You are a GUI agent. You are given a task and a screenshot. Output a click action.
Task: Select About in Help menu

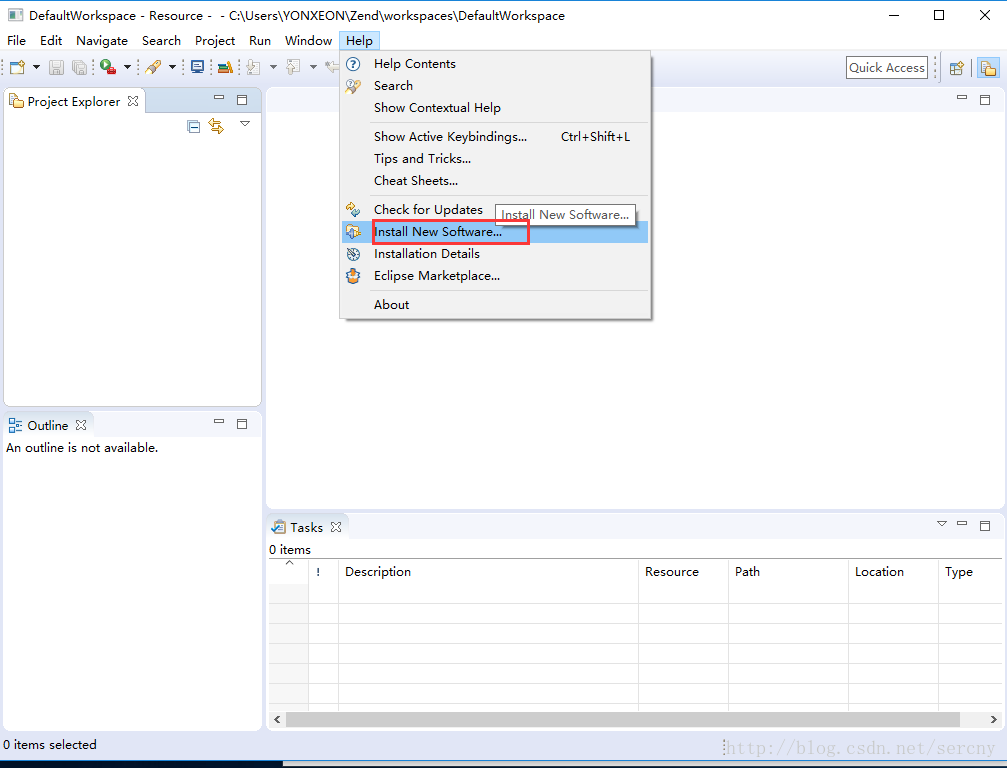495,304
